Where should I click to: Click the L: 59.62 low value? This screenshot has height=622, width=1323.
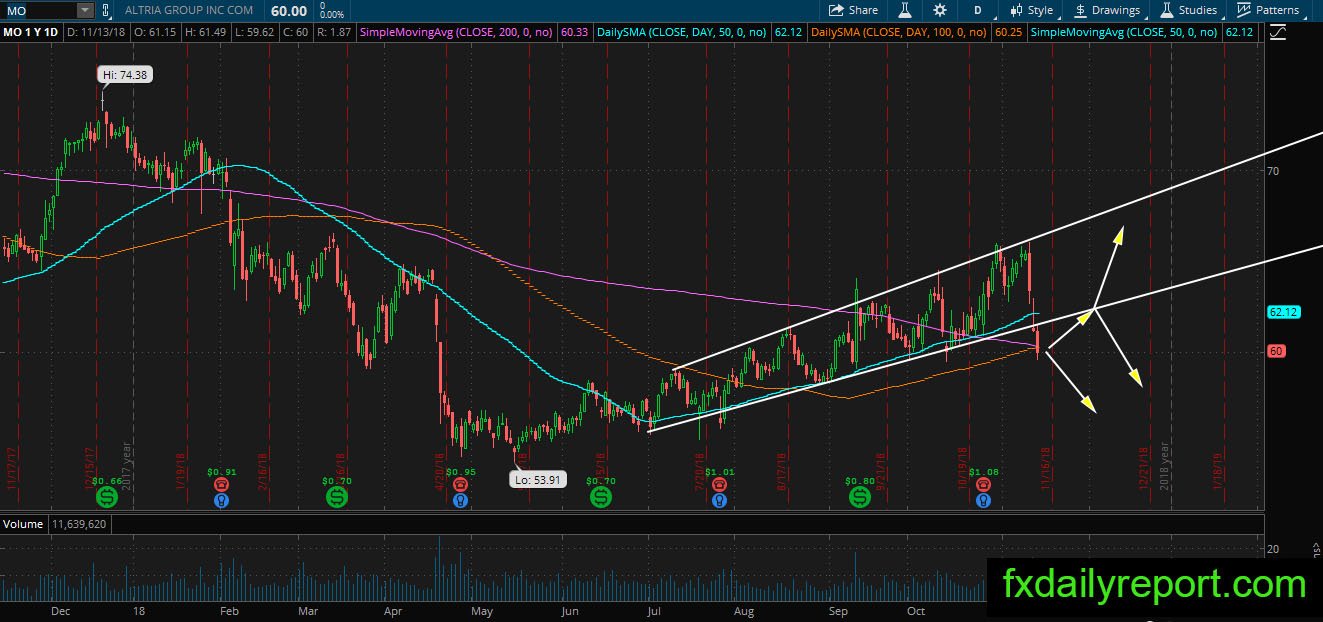coord(254,32)
